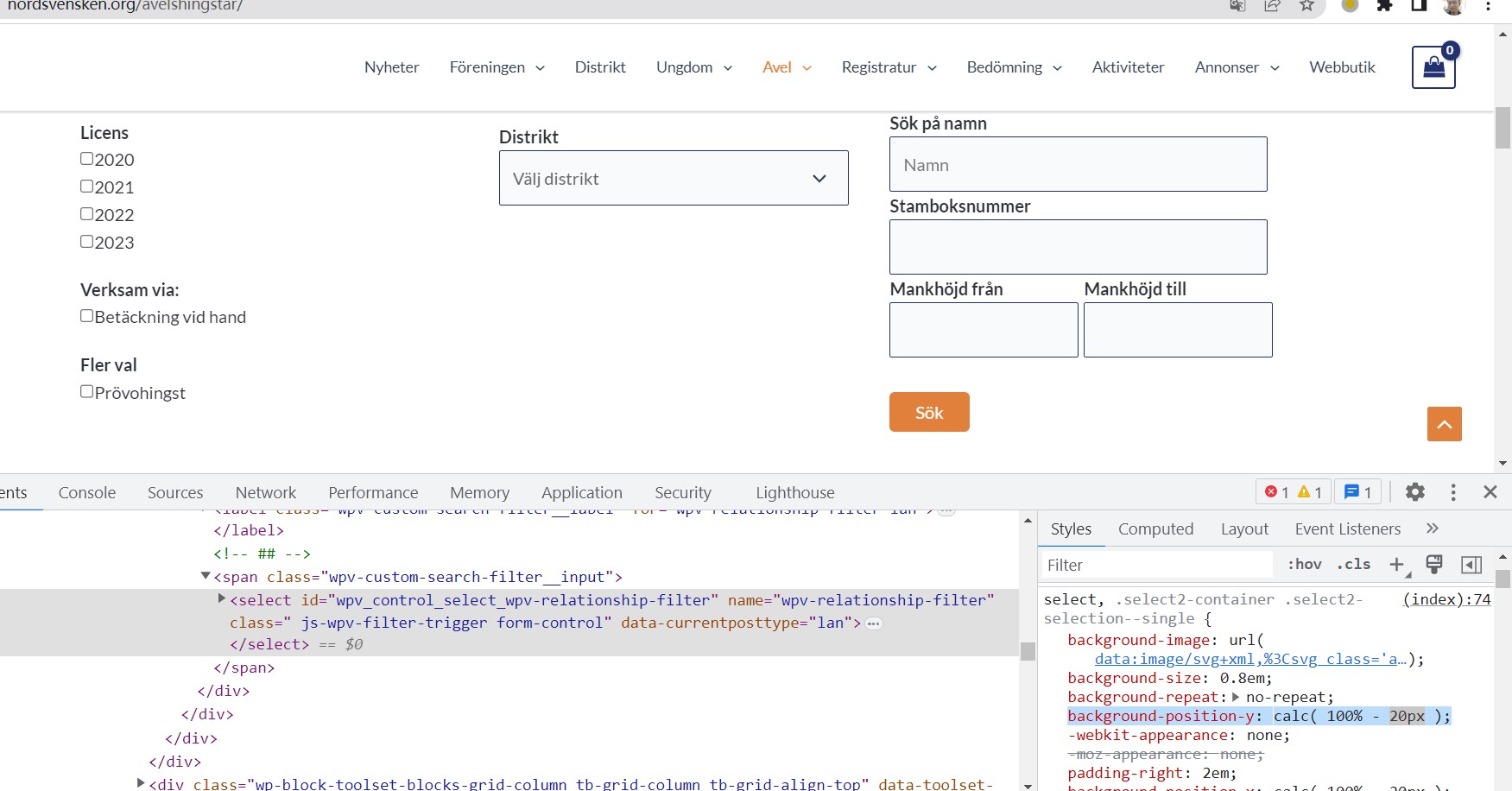1512x791 pixels.
Task: Click the orange Sök button
Action: [x=929, y=412]
